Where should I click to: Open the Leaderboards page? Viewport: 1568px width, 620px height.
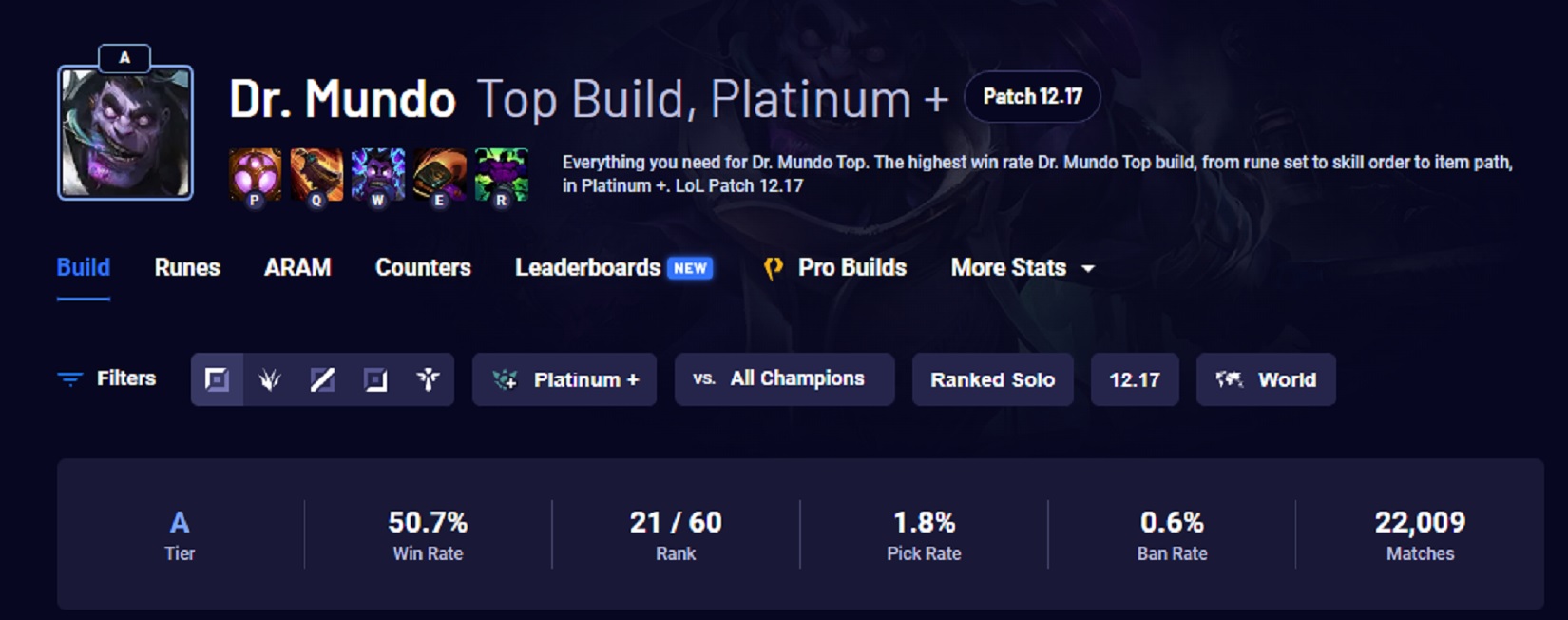point(587,268)
